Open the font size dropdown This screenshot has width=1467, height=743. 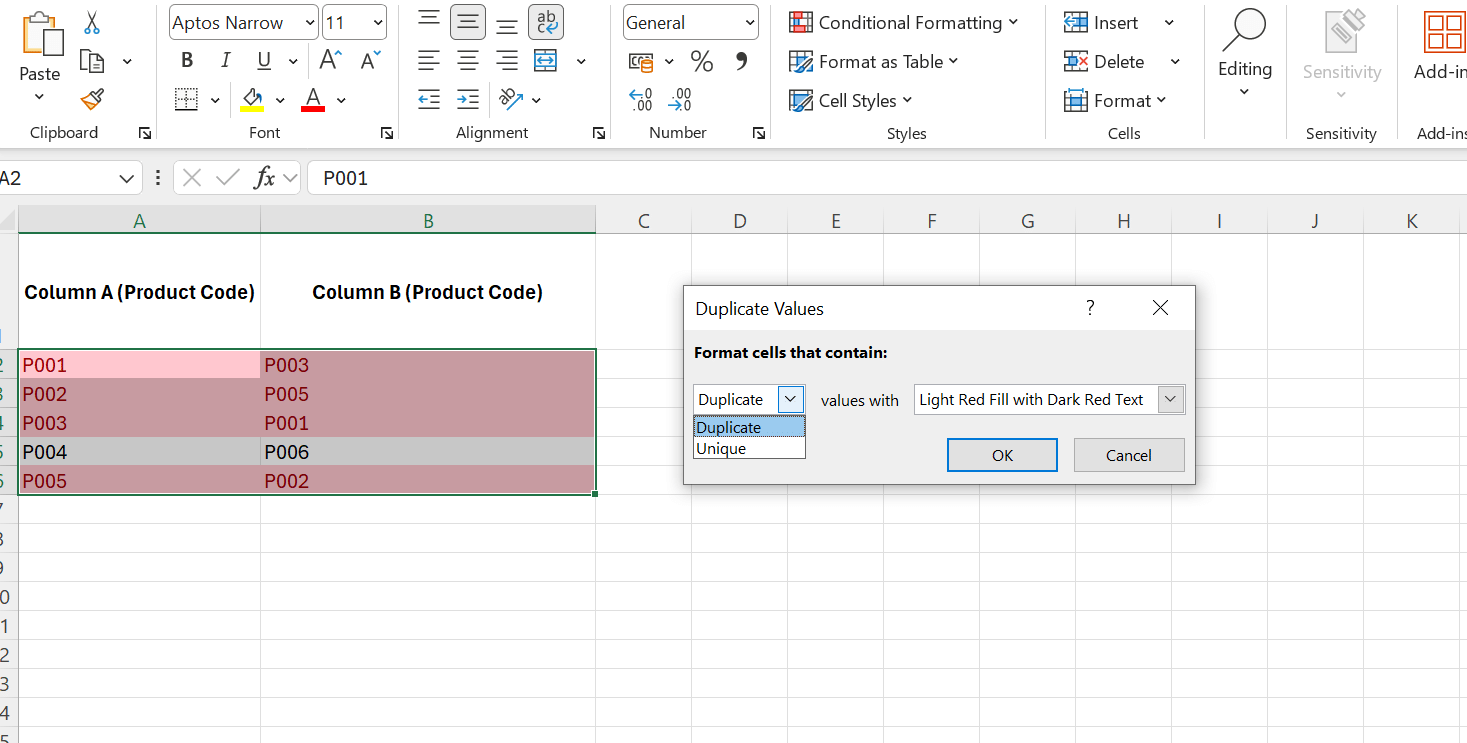point(377,22)
